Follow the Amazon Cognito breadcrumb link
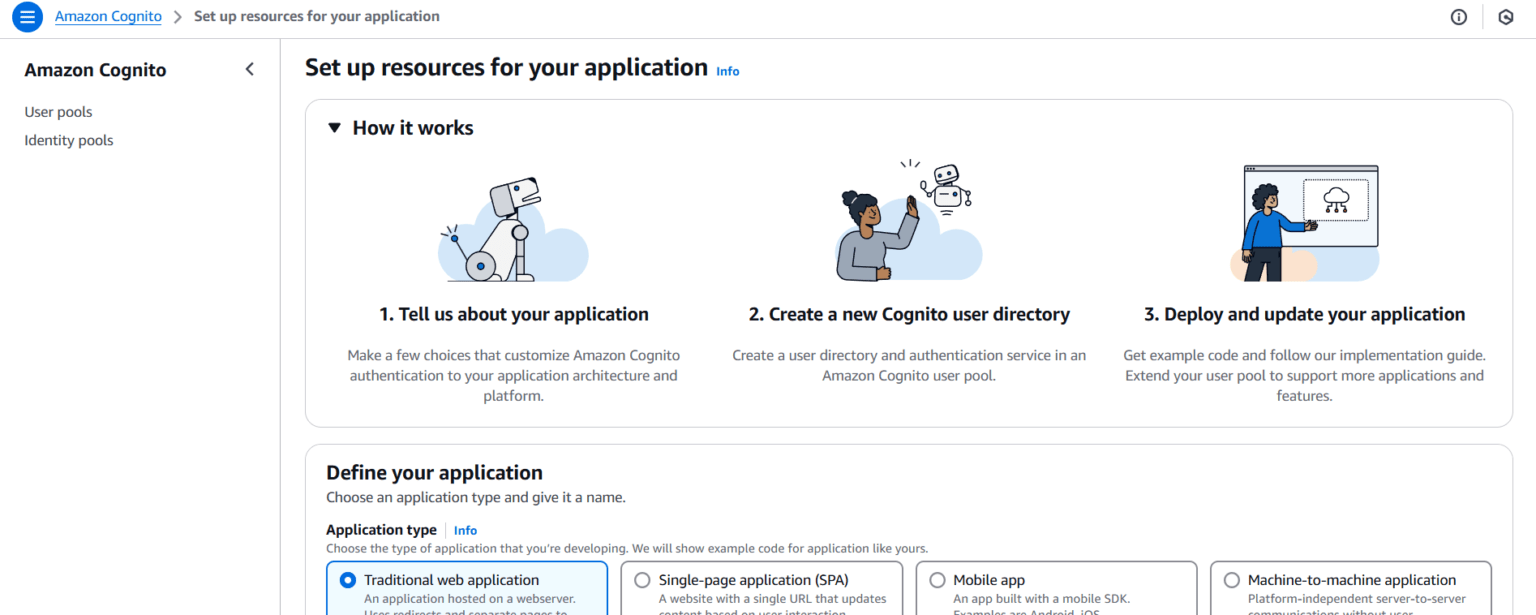This screenshot has width=1536, height=615. click(x=108, y=16)
